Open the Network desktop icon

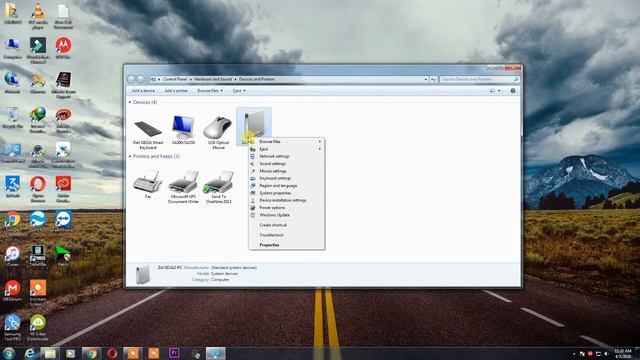click(13, 83)
